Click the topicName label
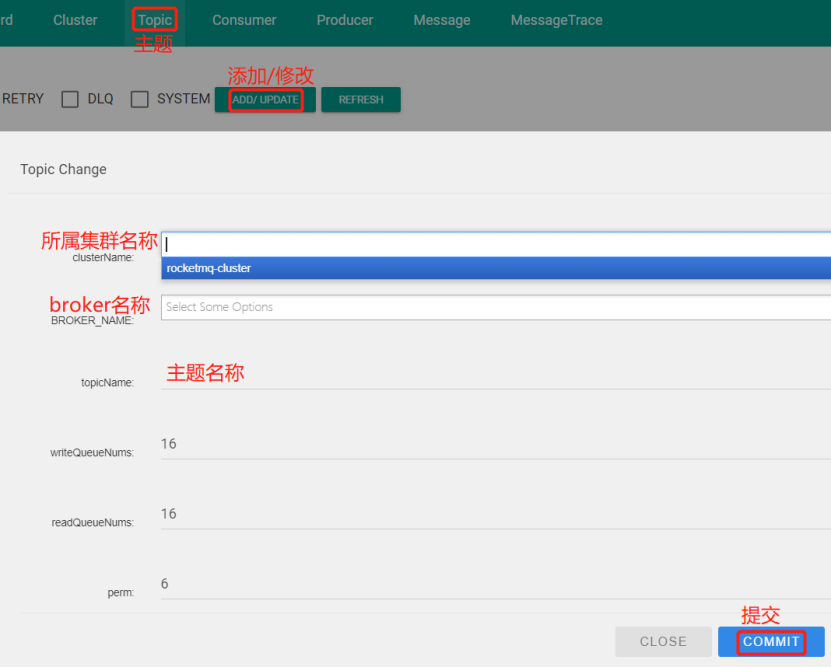This screenshot has width=831, height=668. click(x=108, y=383)
